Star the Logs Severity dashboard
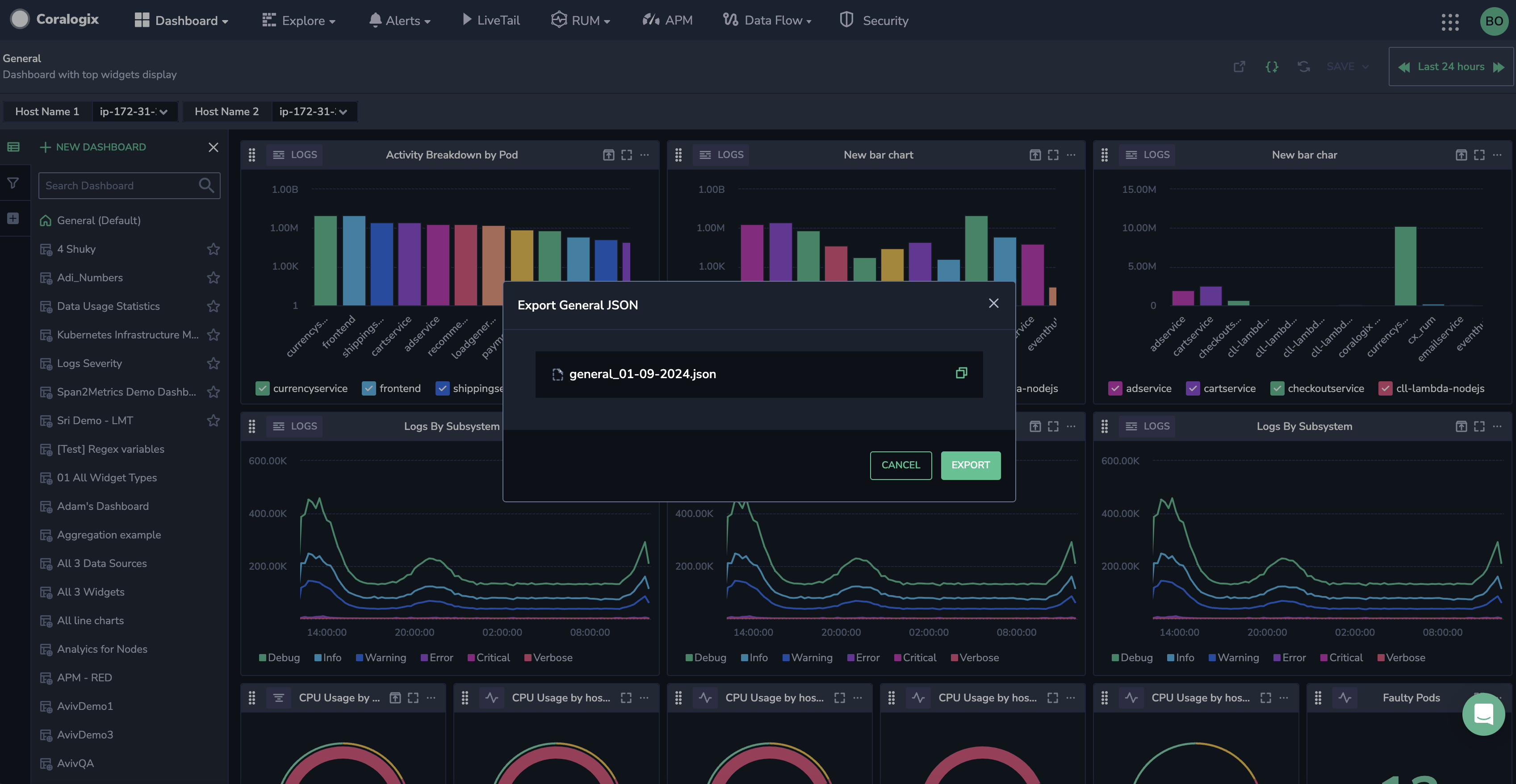Viewport: 1516px width, 784px height. click(x=214, y=363)
